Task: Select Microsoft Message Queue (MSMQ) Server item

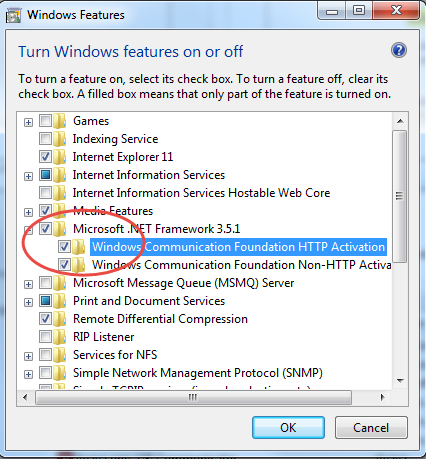Action: (x=183, y=283)
